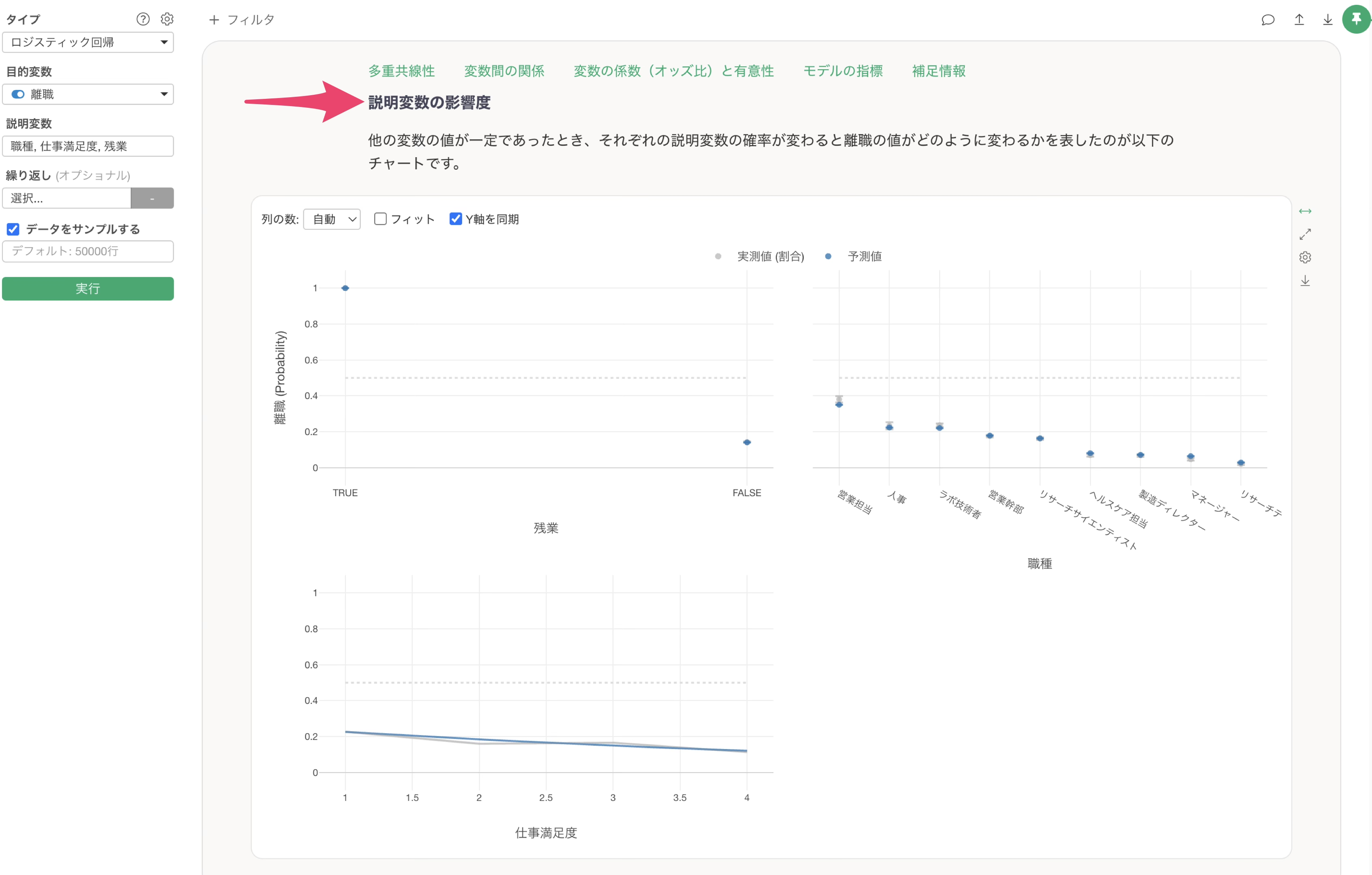This screenshot has height=875, width=1372.
Task: Enable the フィット checkbox
Action: tap(380, 219)
